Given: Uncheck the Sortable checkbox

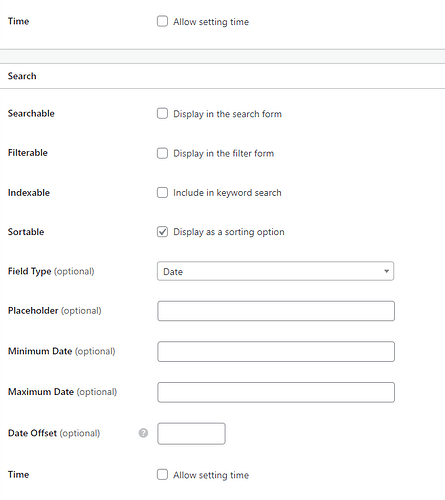Looking at the screenshot, I should pyautogui.click(x=162, y=232).
